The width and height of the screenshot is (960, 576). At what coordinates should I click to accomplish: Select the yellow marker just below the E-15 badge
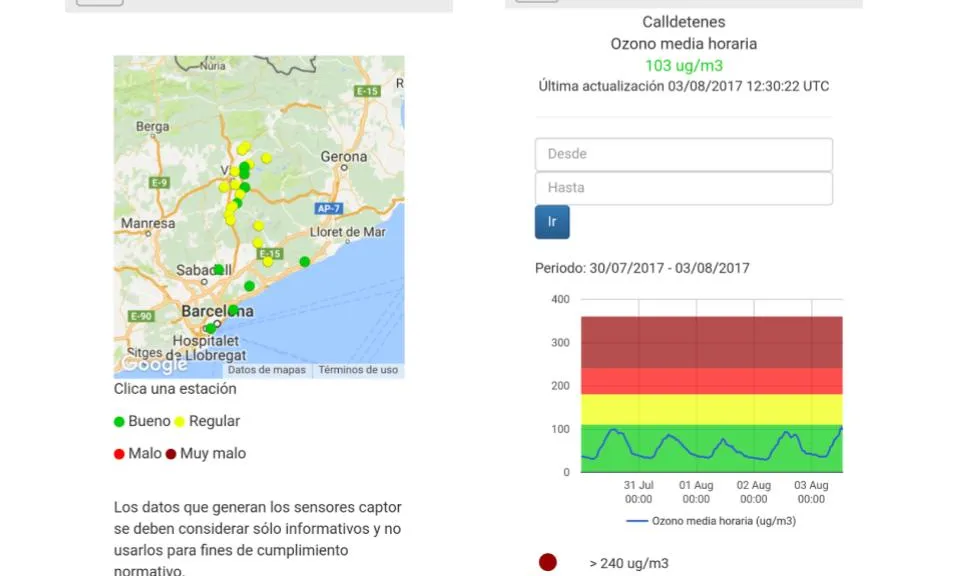pyautogui.click(x=268, y=261)
